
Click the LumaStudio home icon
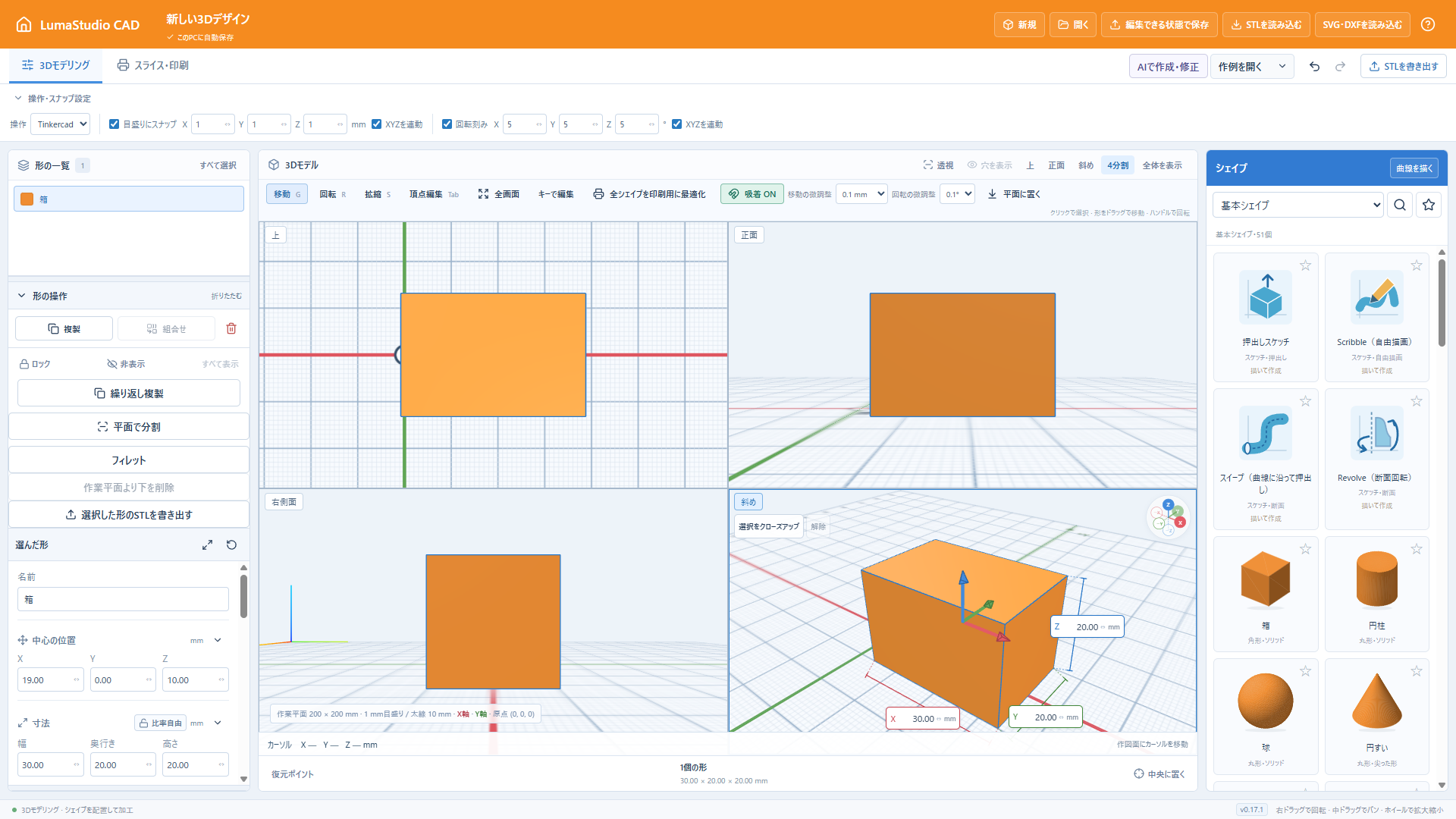24,24
